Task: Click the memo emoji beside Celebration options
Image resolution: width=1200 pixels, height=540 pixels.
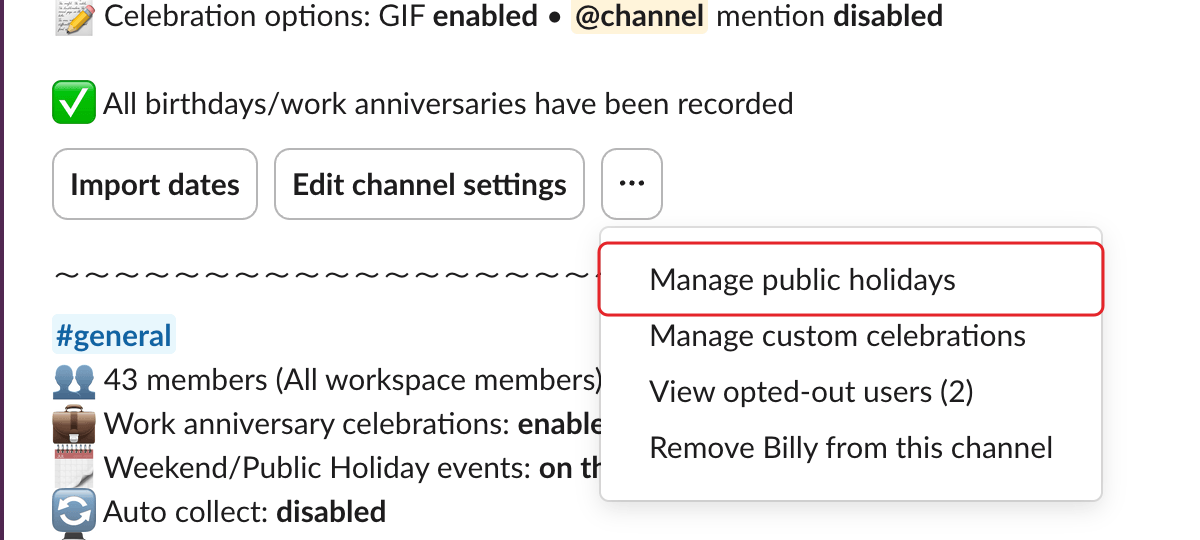Action: tap(74, 16)
